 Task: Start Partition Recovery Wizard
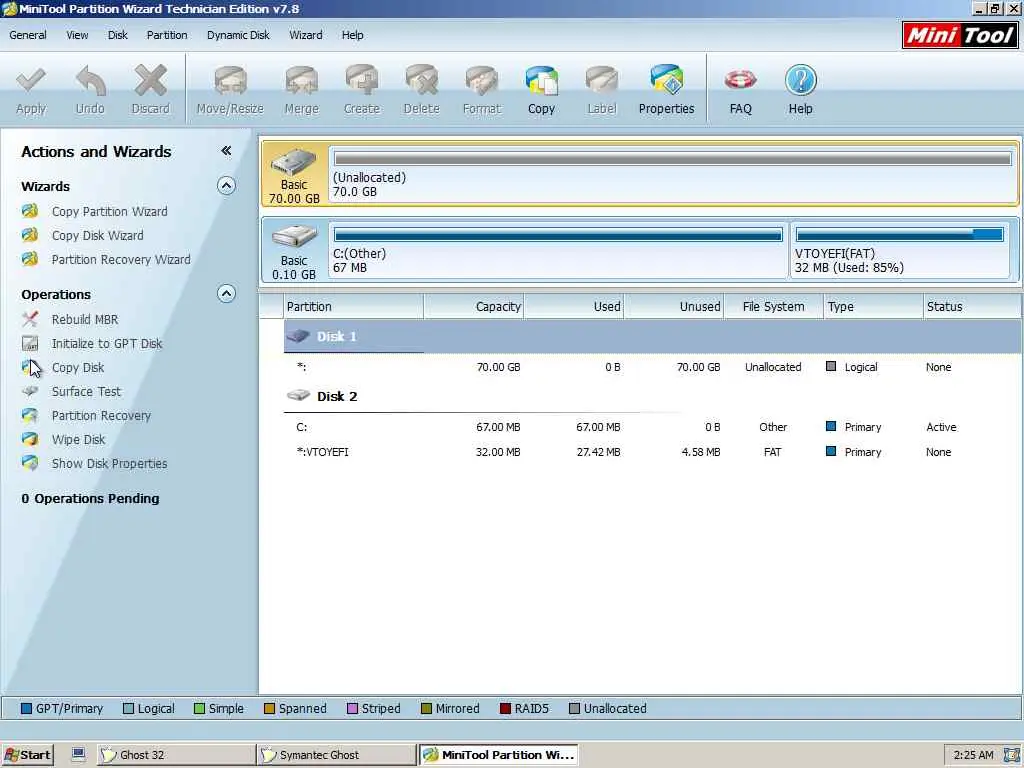[x=121, y=260]
